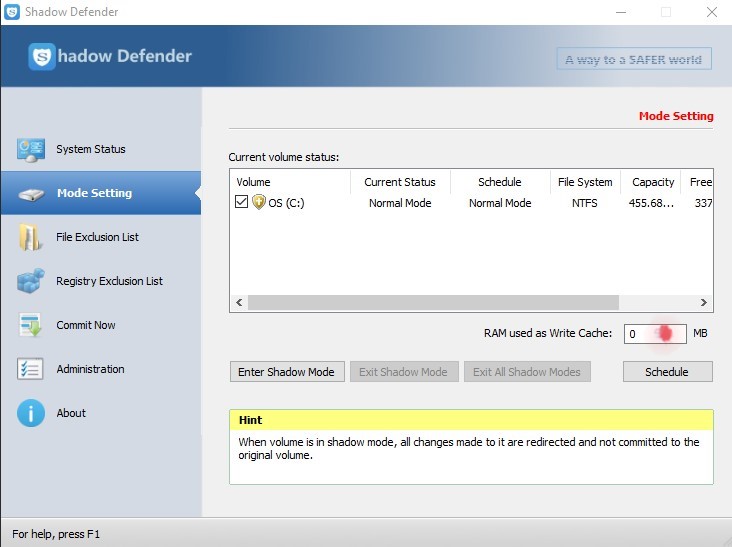The image size is (732, 547).
Task: Click the Exit All Shadow Modes button
Action: (x=527, y=372)
